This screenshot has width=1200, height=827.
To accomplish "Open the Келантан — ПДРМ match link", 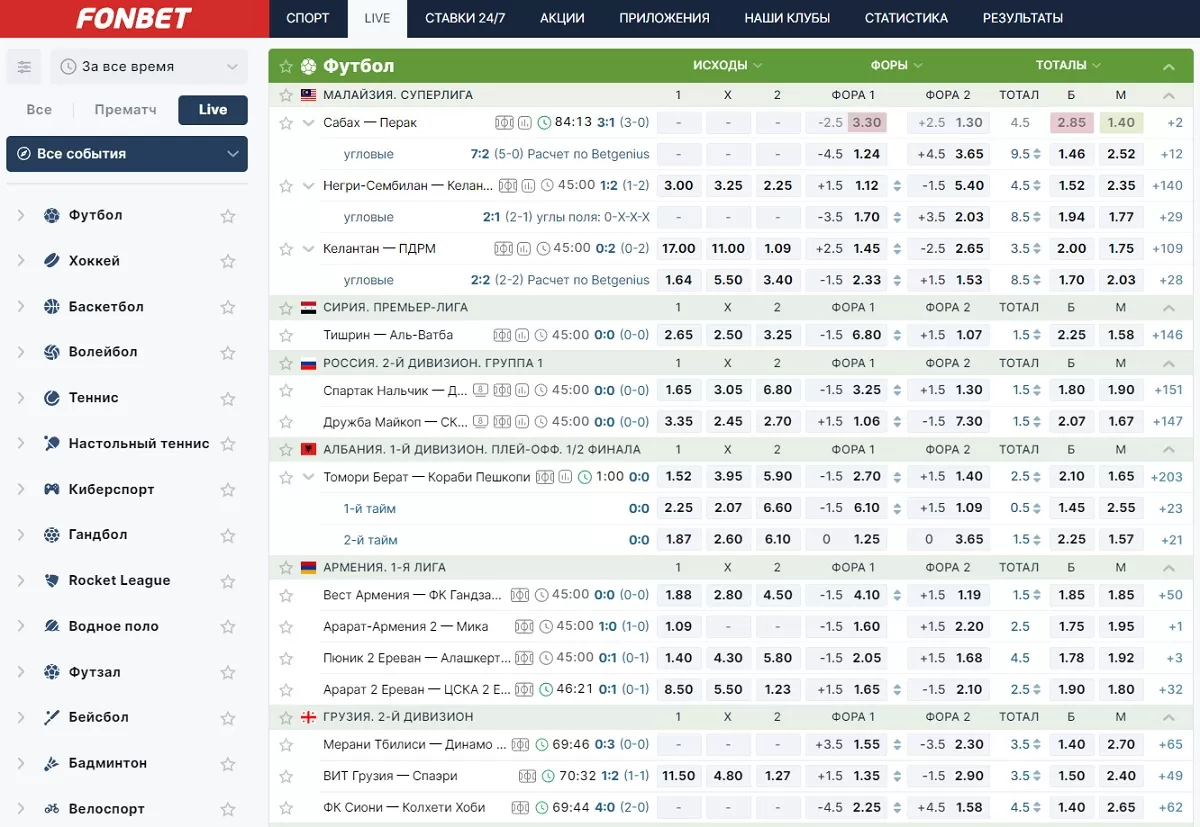I will (x=379, y=249).
